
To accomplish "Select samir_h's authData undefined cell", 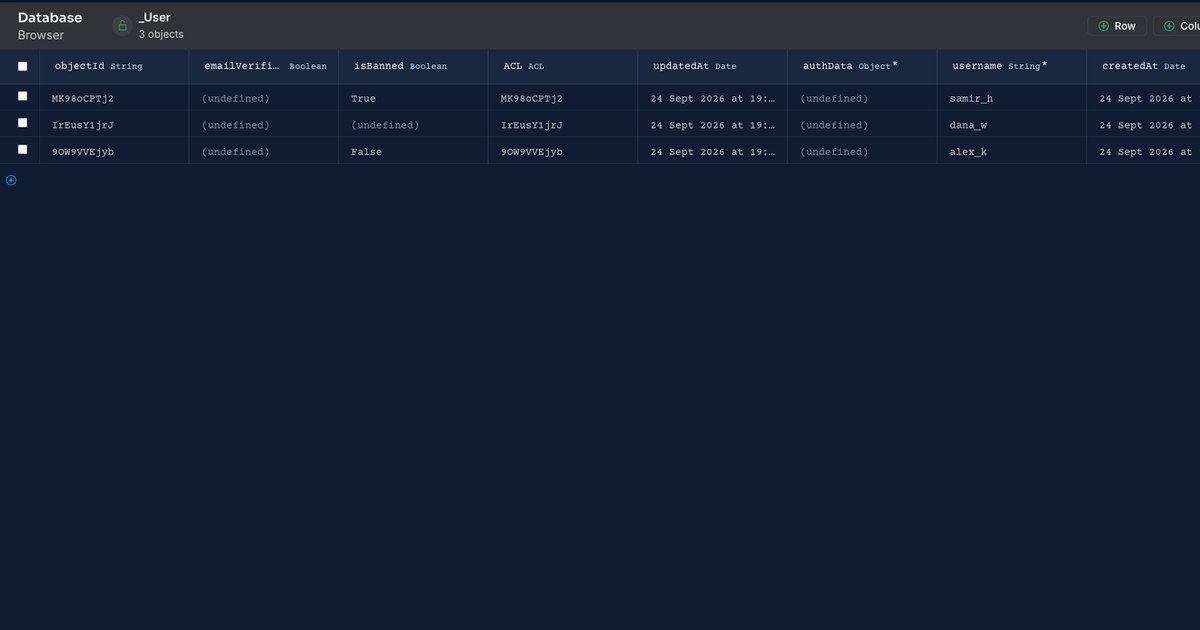I will click(x=862, y=98).
